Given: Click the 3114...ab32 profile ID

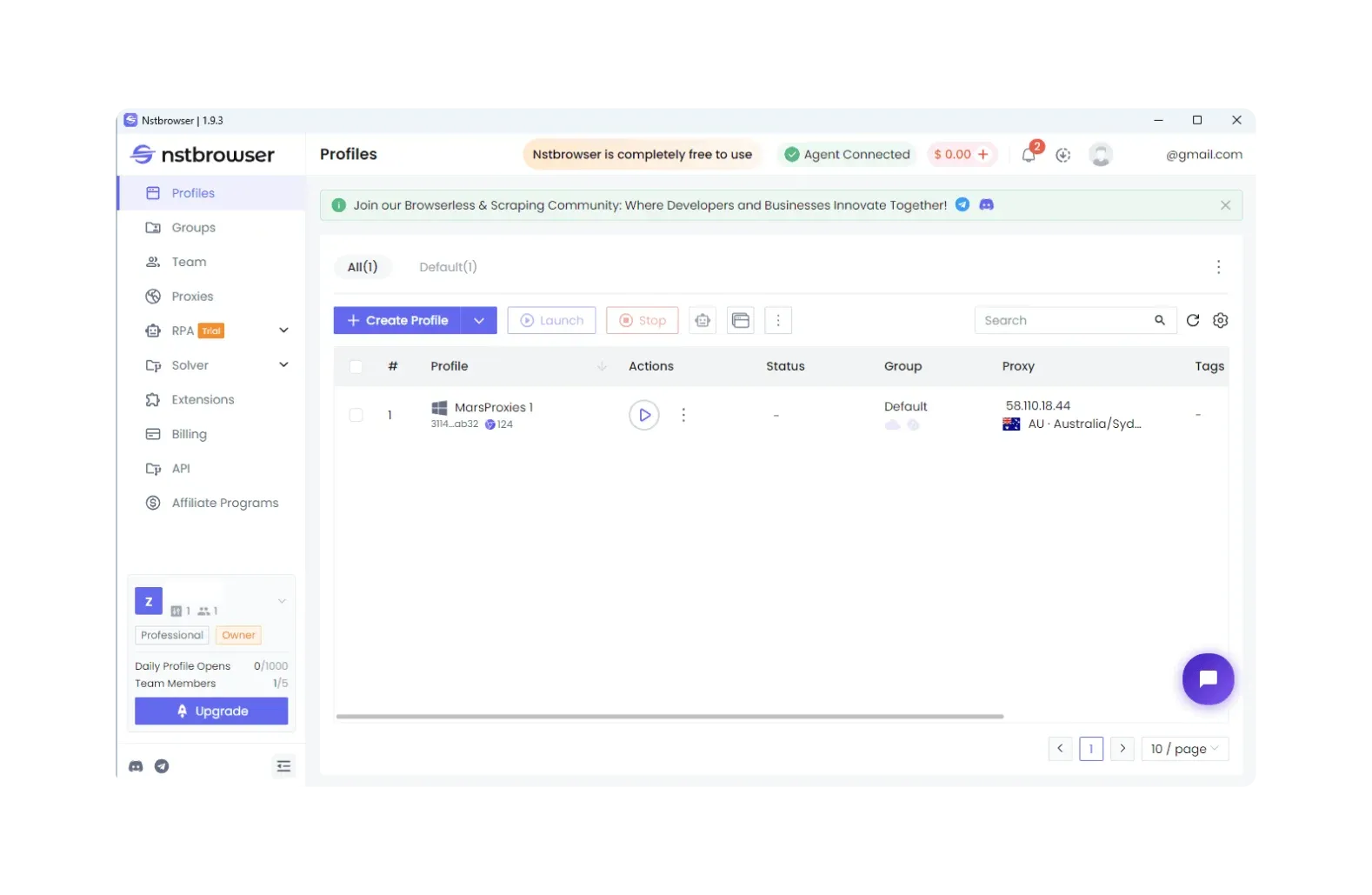Looking at the screenshot, I should [x=455, y=424].
